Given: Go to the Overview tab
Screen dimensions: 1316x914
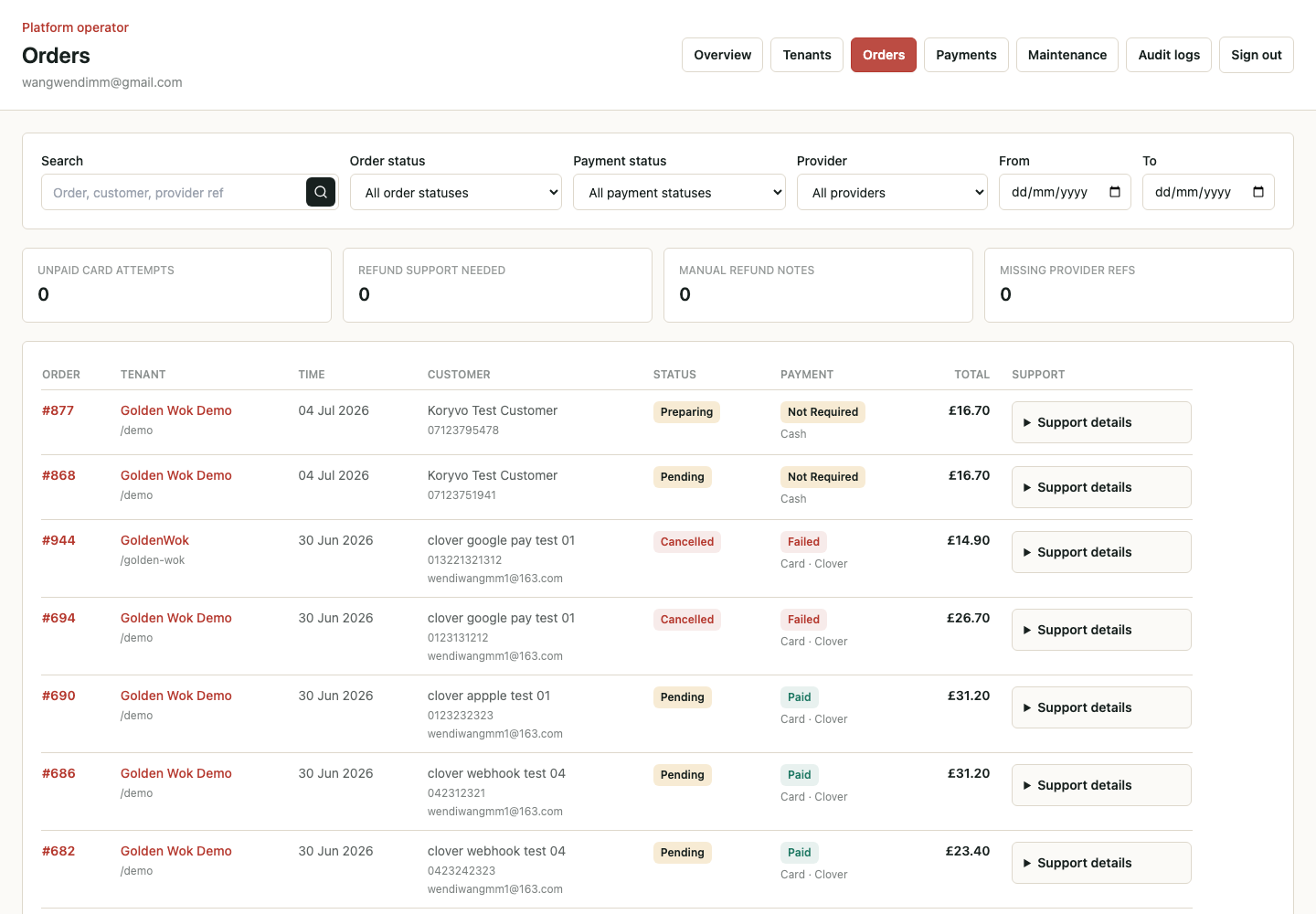Looking at the screenshot, I should pyautogui.click(x=722, y=55).
